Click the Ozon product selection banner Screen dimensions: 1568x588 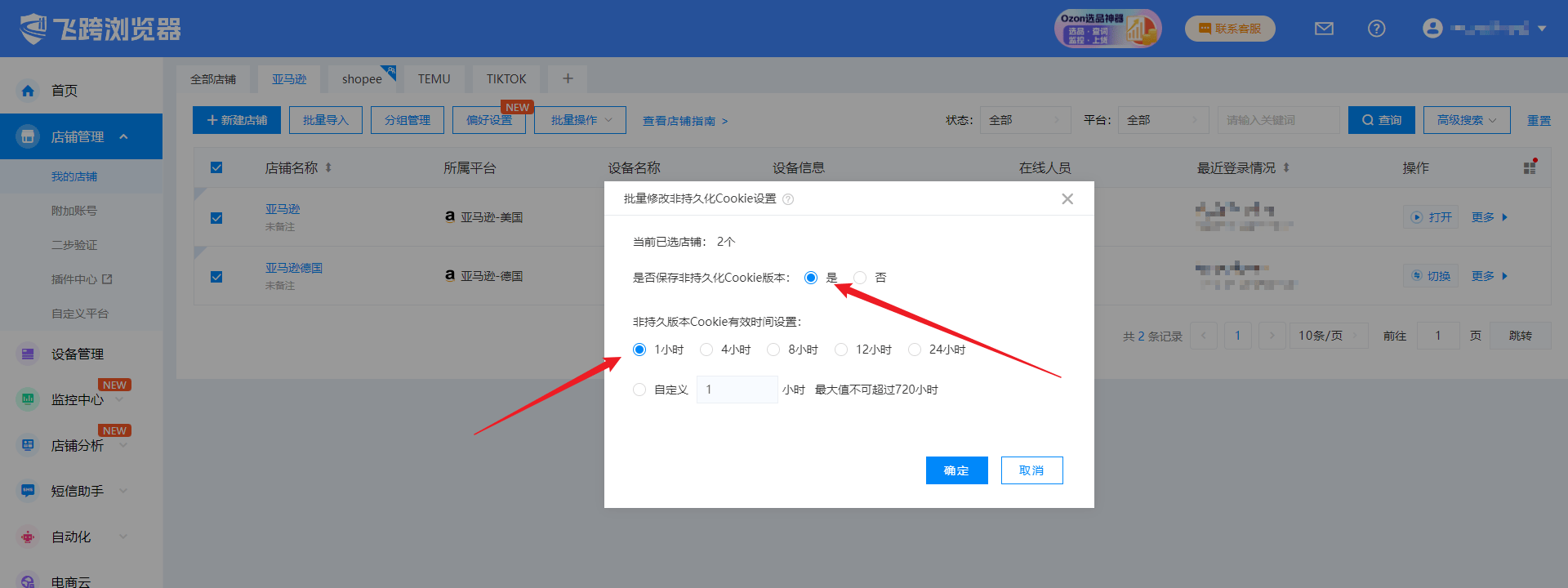(x=1107, y=29)
